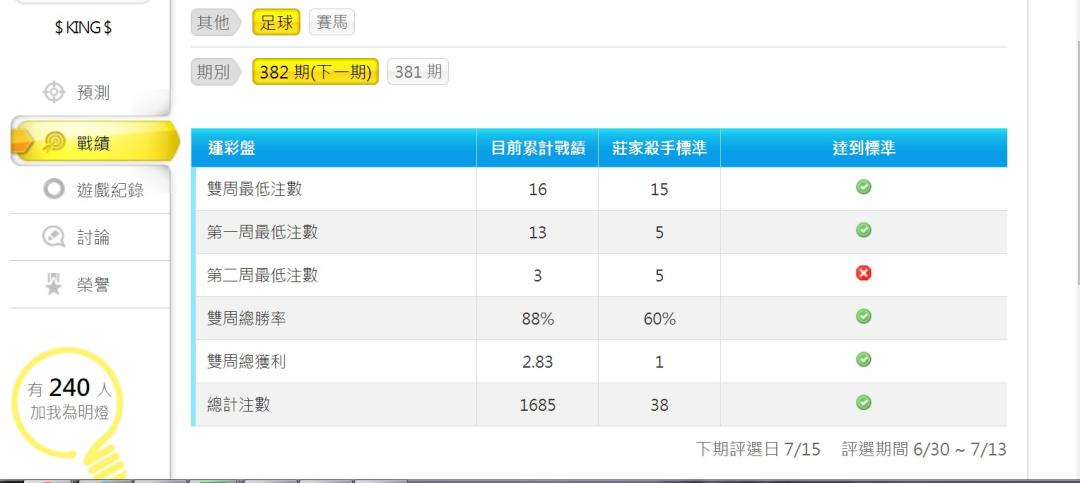This screenshot has width=1080, height=483.
Task: Click red cross icon in 第二周最低注數 row
Action: [x=864, y=274]
